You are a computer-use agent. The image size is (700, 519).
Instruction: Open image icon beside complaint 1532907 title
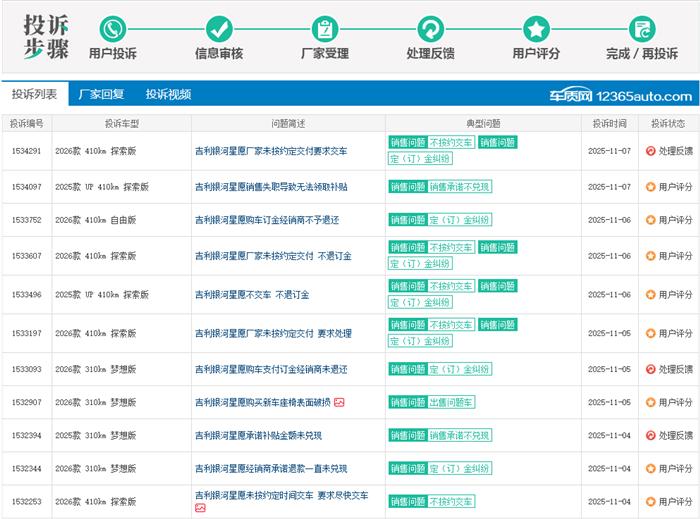(x=339, y=402)
